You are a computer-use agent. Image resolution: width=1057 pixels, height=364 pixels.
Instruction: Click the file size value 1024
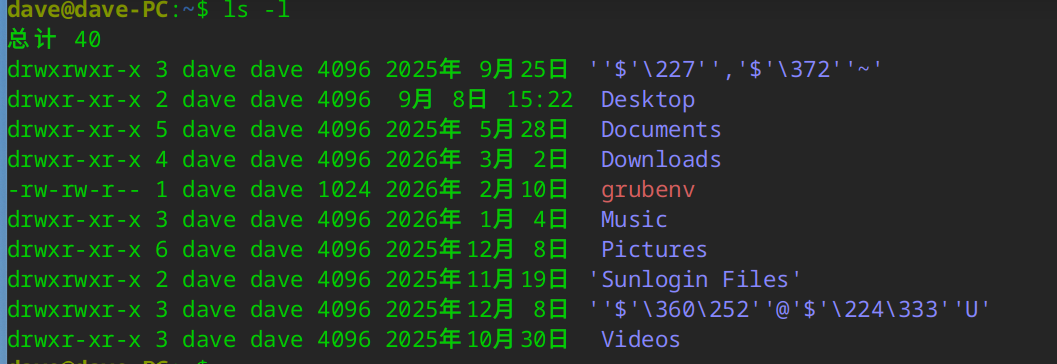click(344, 190)
